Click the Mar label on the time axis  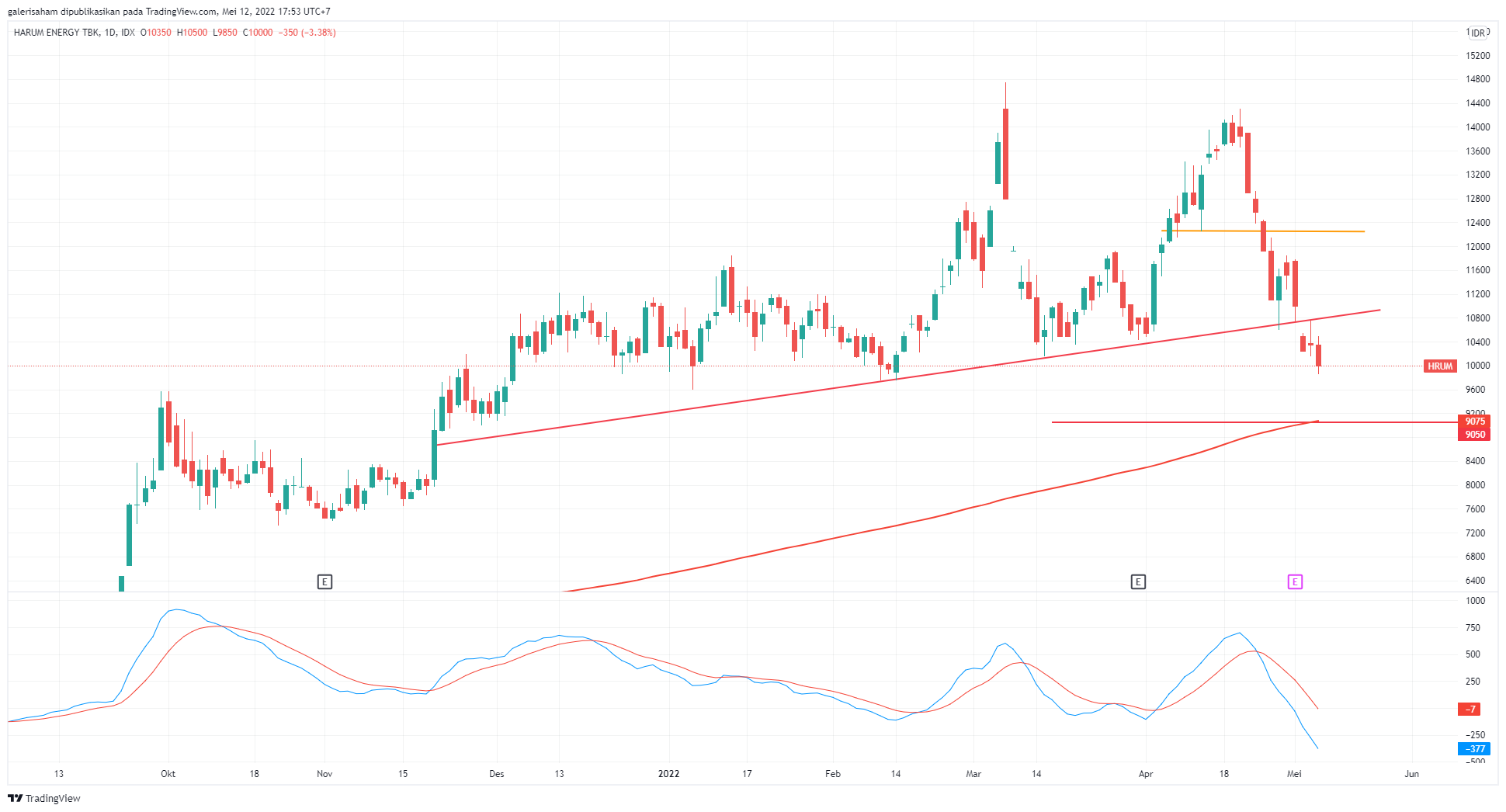(973, 774)
